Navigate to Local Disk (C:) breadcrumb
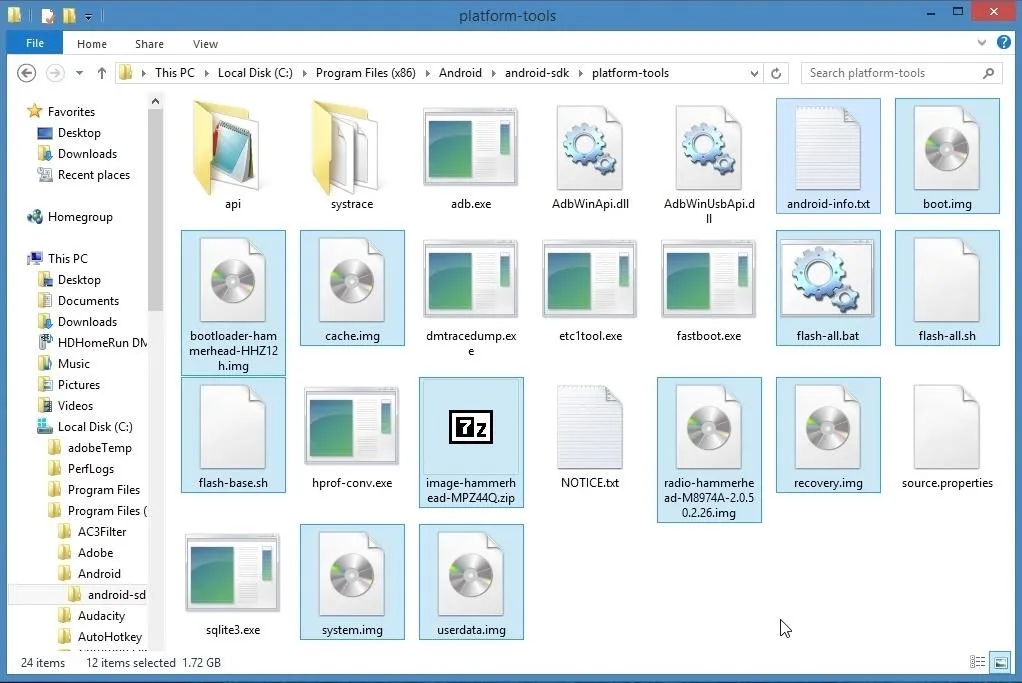The height and width of the screenshot is (683, 1022). [255, 73]
